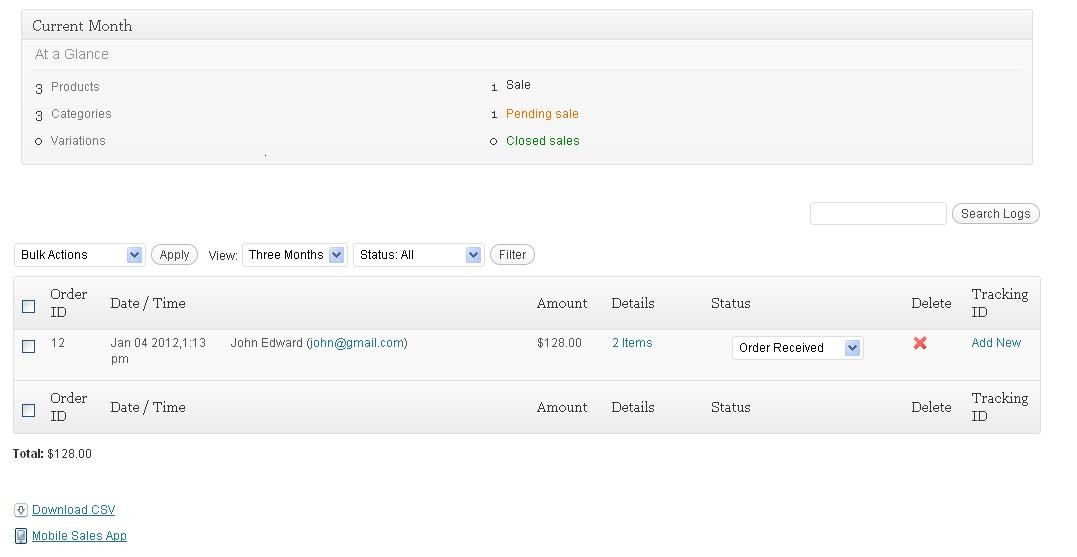This screenshot has width=1077, height=557.
Task: Open the Pending sale link
Action: 542,114
